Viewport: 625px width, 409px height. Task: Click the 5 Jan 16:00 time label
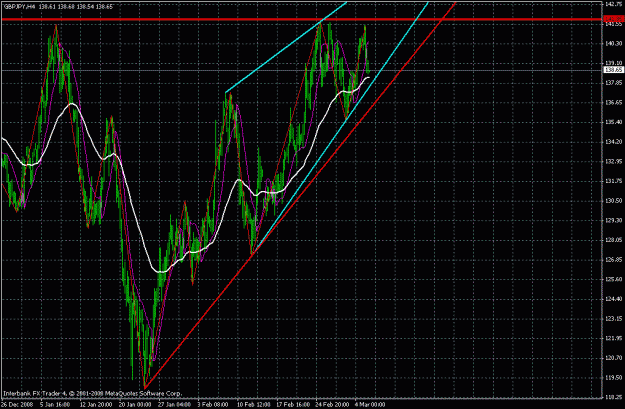pyautogui.click(x=55, y=405)
